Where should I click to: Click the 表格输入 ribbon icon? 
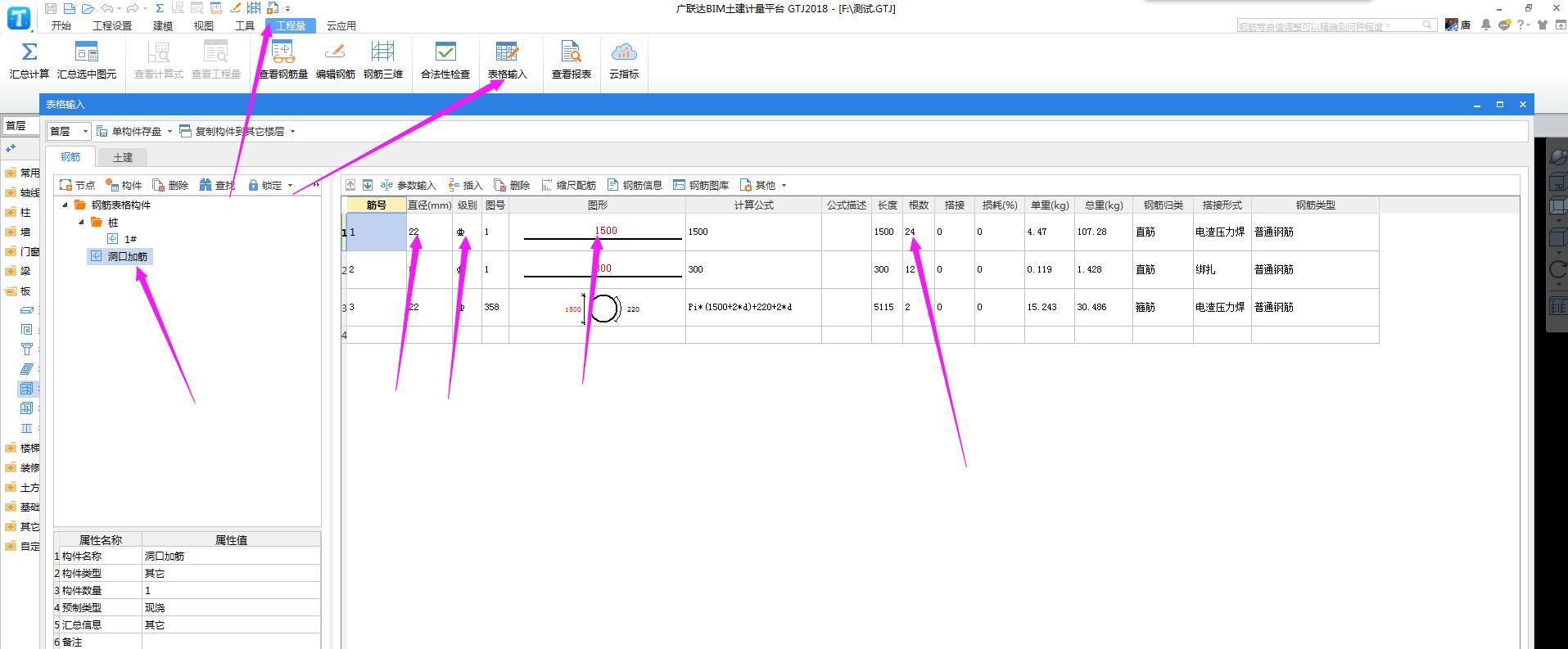point(507,52)
